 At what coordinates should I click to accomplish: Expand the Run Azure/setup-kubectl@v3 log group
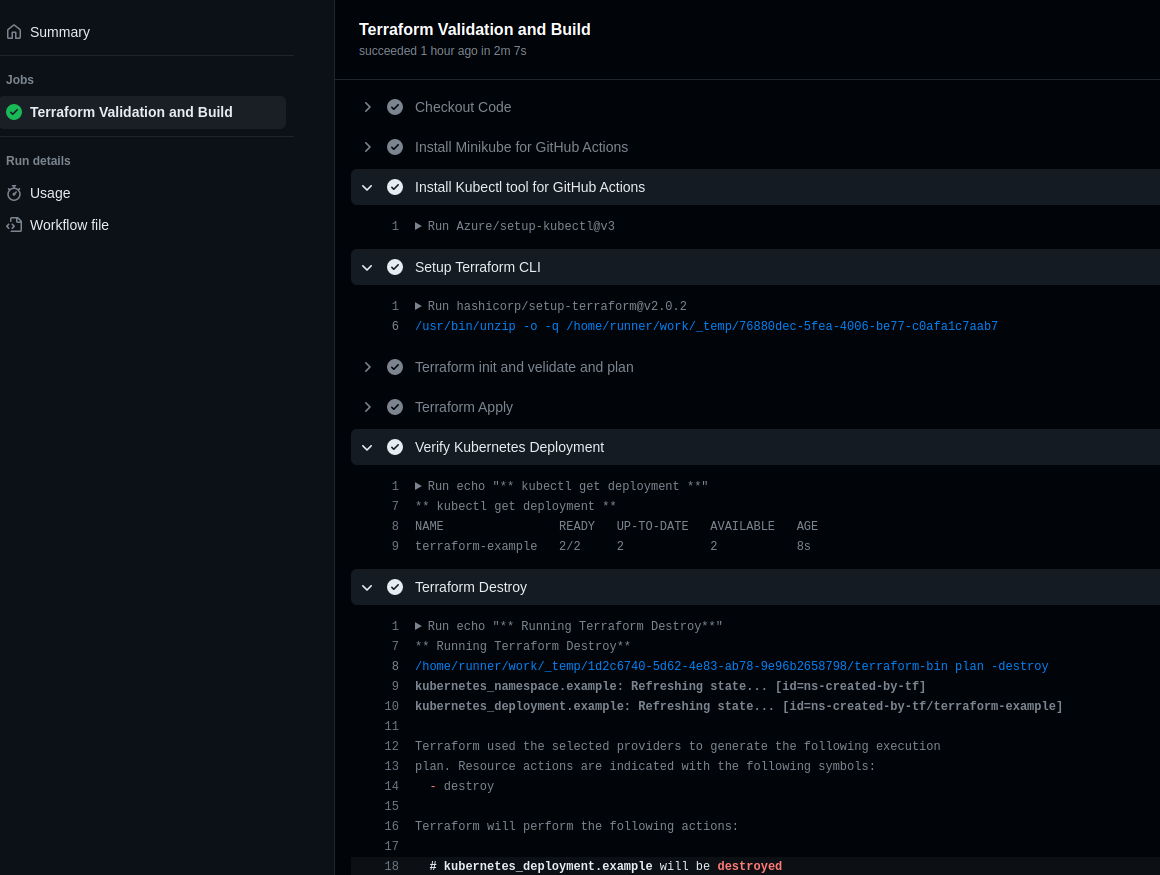pos(419,226)
